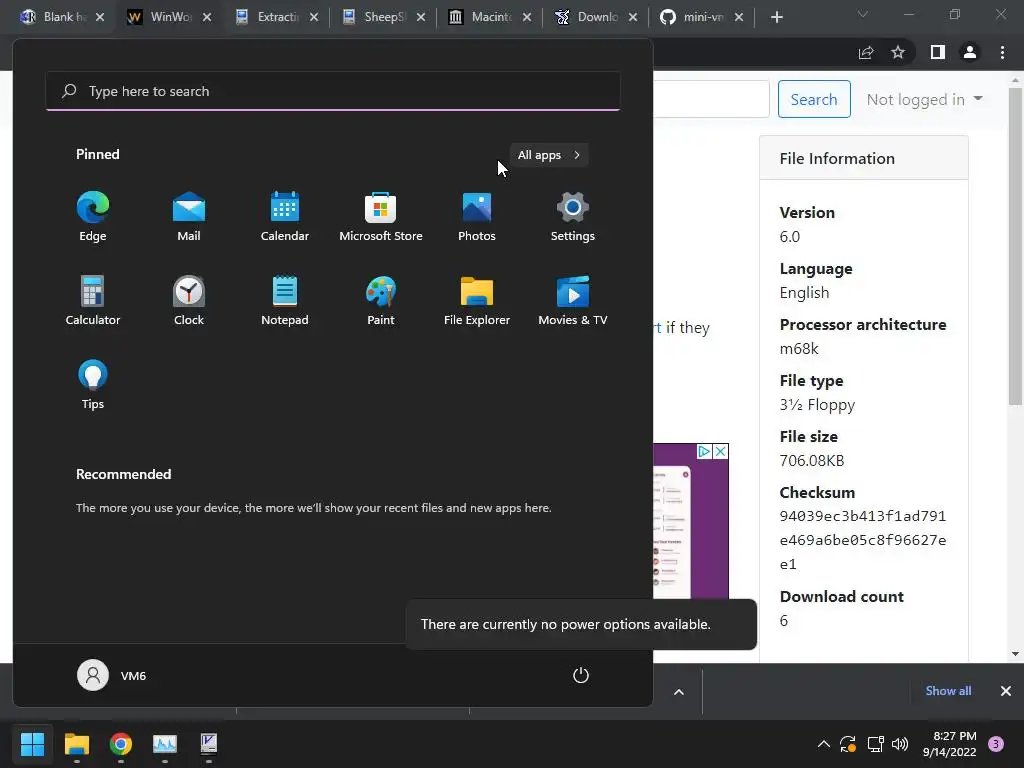The width and height of the screenshot is (1024, 768).
Task: Focus the Type here to search box
Action: pyautogui.click(x=333, y=91)
